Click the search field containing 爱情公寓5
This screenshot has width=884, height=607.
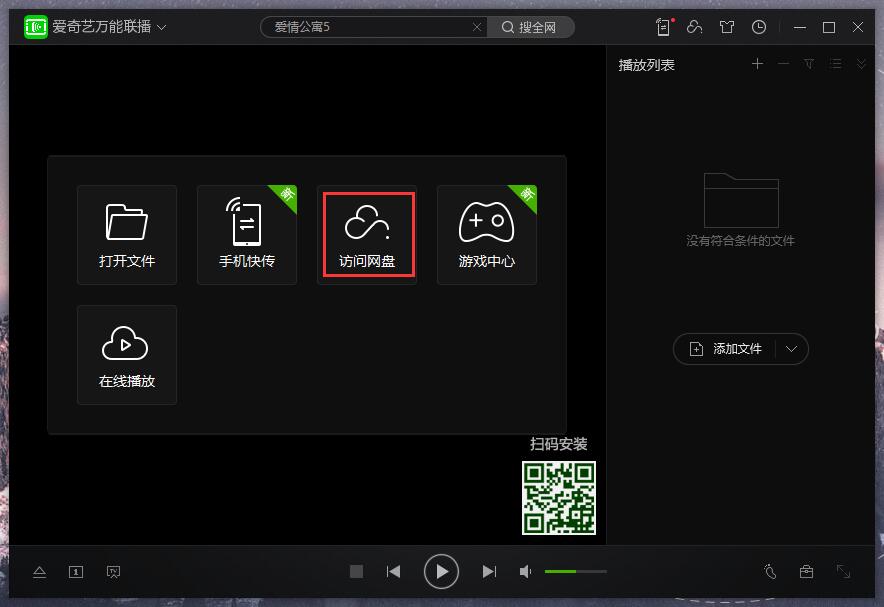click(365, 27)
